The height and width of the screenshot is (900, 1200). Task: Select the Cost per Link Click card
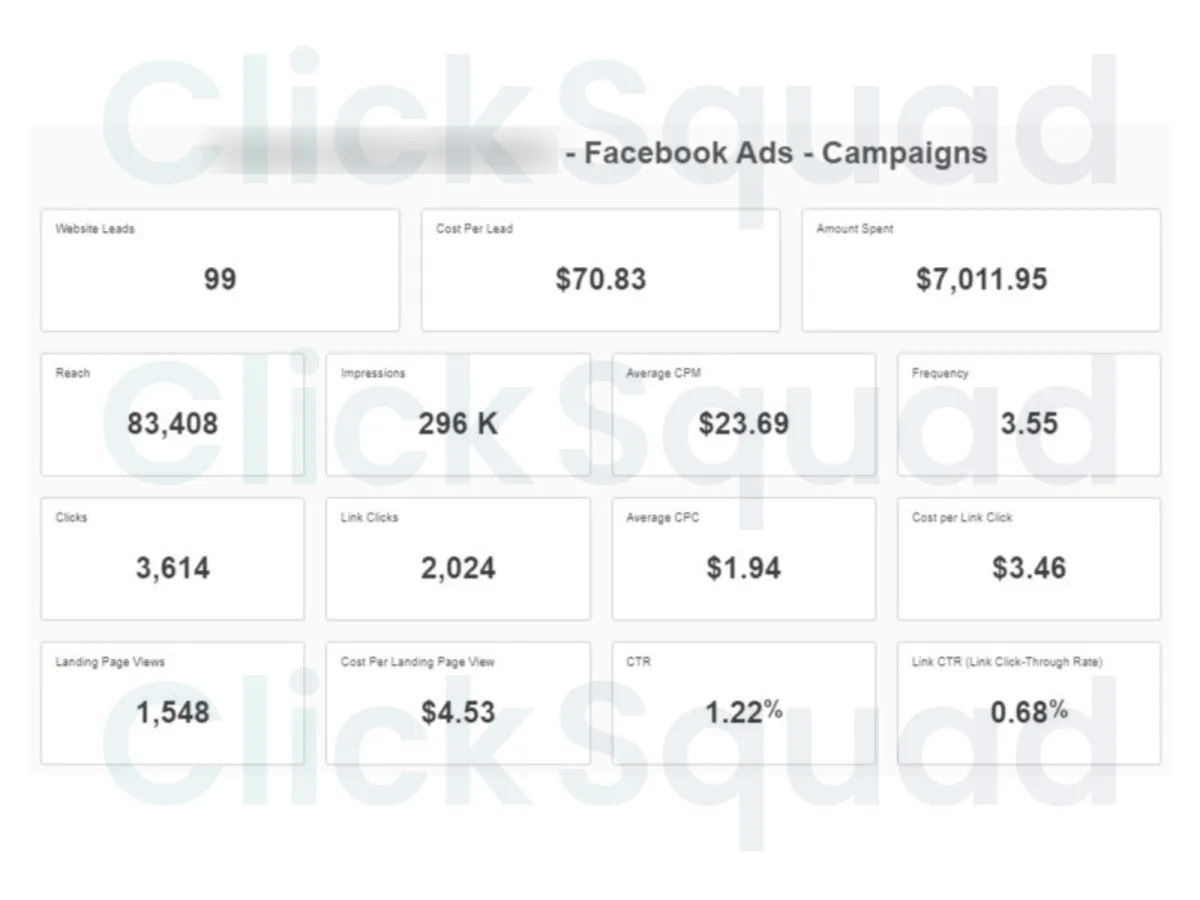coord(1029,559)
